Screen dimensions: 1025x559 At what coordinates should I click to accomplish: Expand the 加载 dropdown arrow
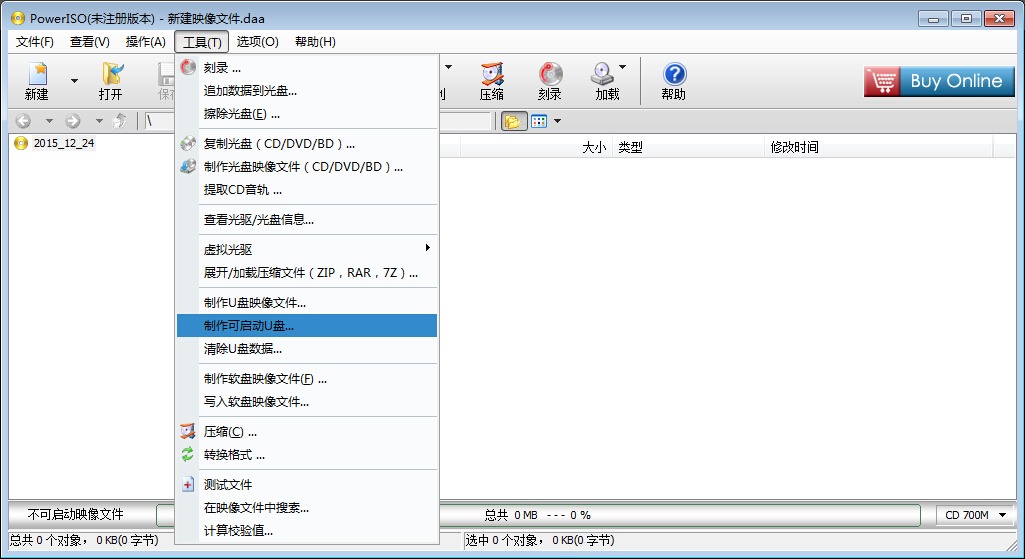tap(622, 67)
